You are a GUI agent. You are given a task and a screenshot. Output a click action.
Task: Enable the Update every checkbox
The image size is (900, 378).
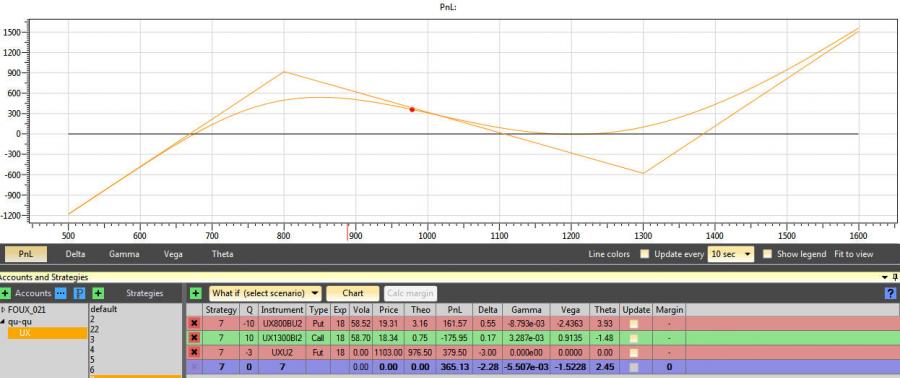click(x=645, y=254)
